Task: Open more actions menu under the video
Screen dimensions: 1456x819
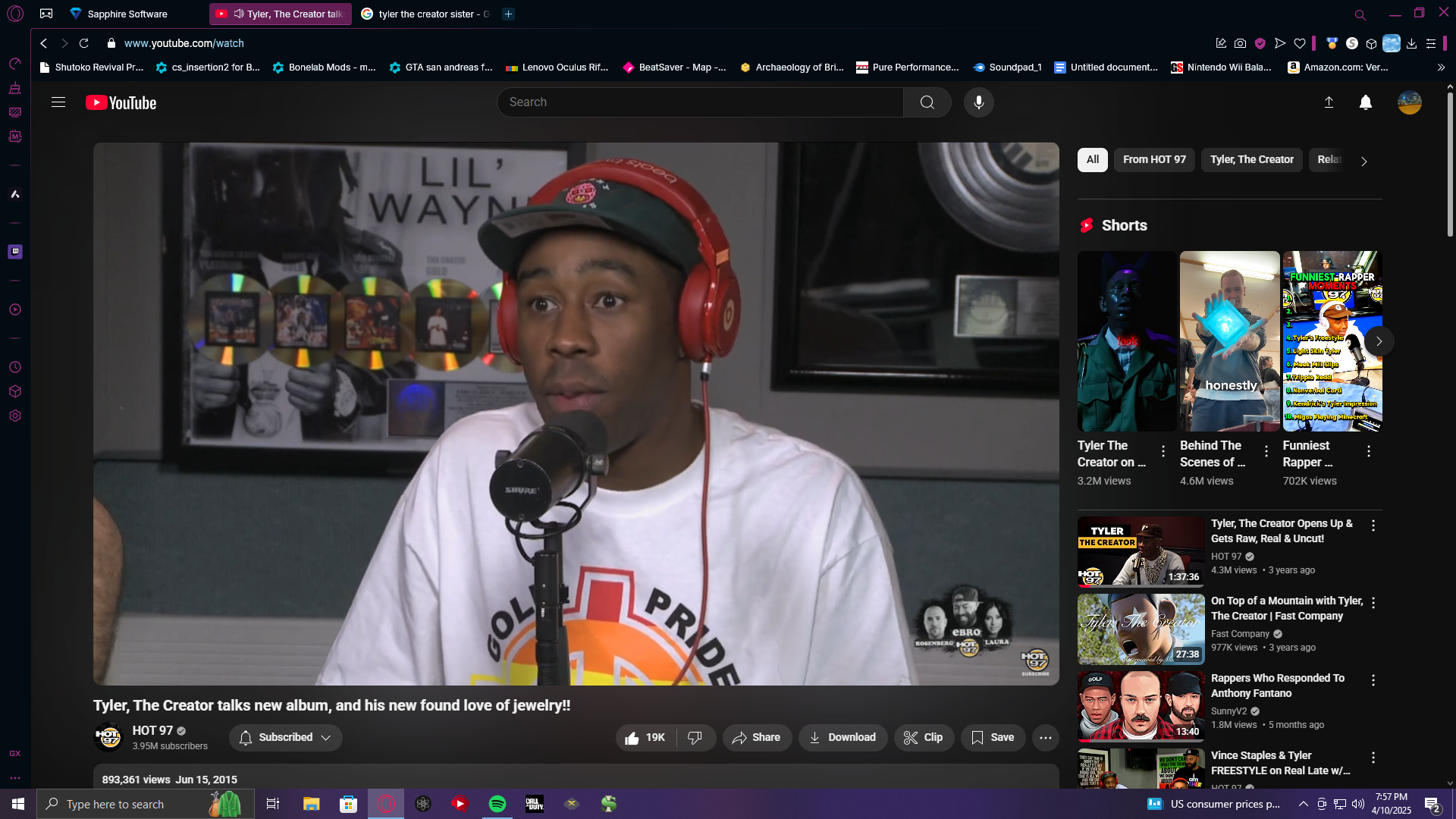Action: (1045, 737)
